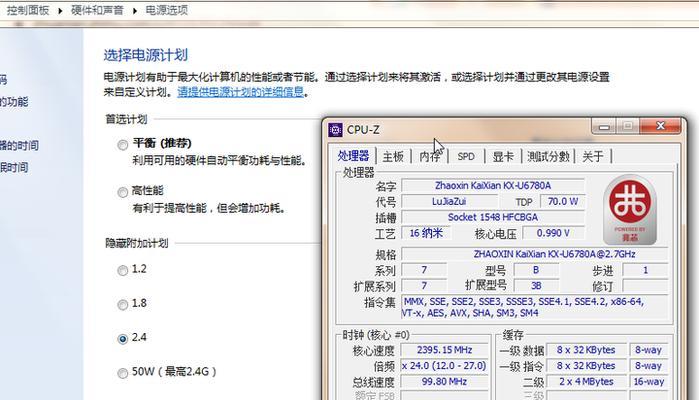Image resolution: width=699 pixels, height=400 pixels.
Task: Click the 70.0 W TDP value
Action: [x=562, y=202]
